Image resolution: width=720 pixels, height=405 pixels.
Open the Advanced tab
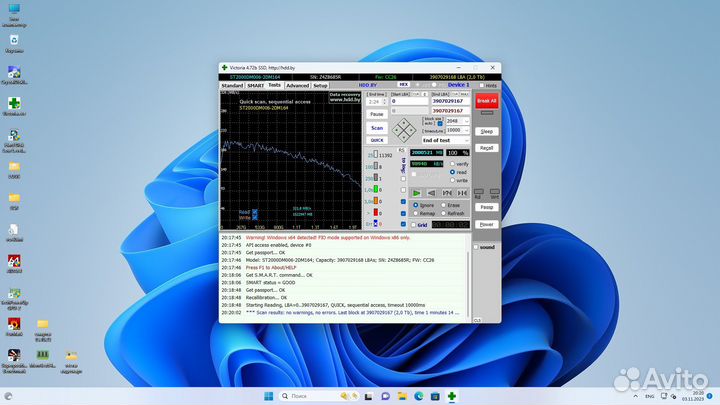(x=298, y=85)
